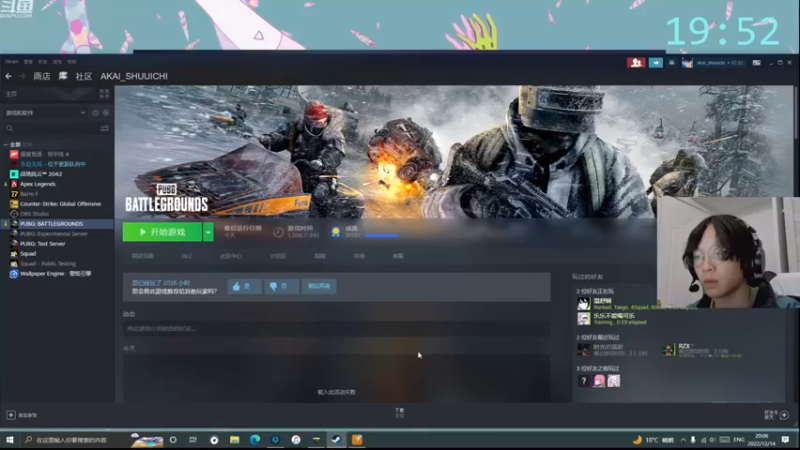The image size is (800, 450).
Task: Open the 社区中心 community hub tab
Action: click(x=231, y=256)
